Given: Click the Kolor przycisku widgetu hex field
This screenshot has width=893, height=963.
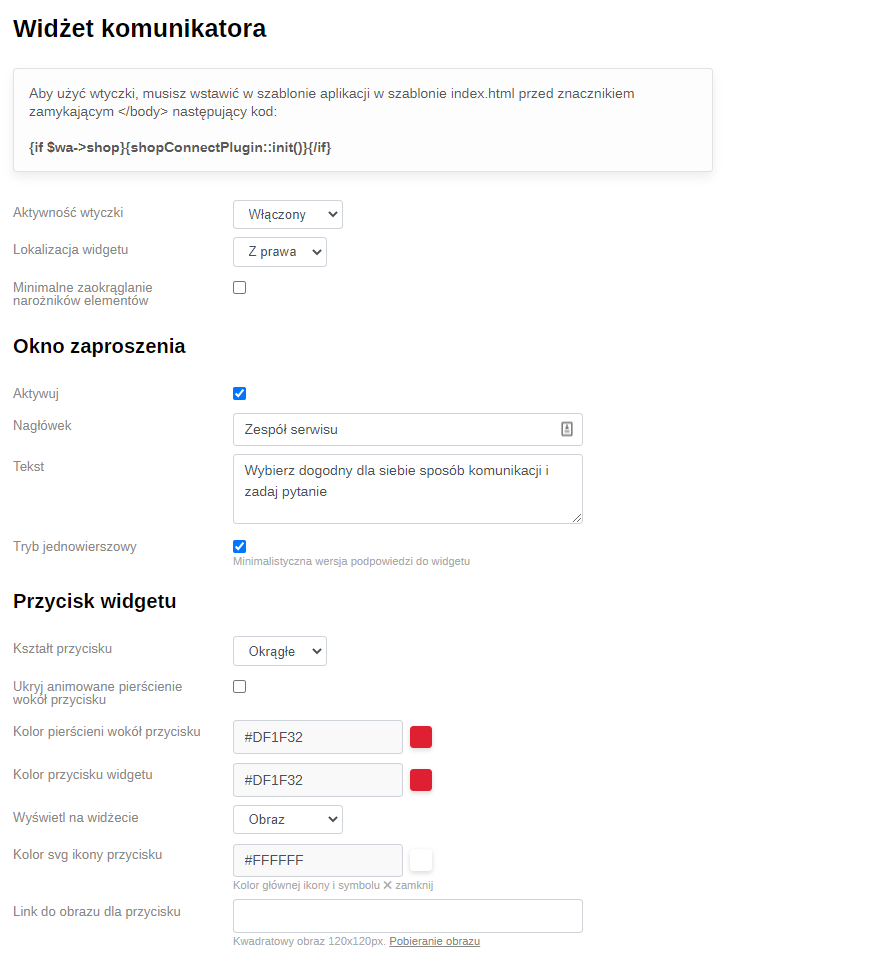Looking at the screenshot, I should [317, 780].
